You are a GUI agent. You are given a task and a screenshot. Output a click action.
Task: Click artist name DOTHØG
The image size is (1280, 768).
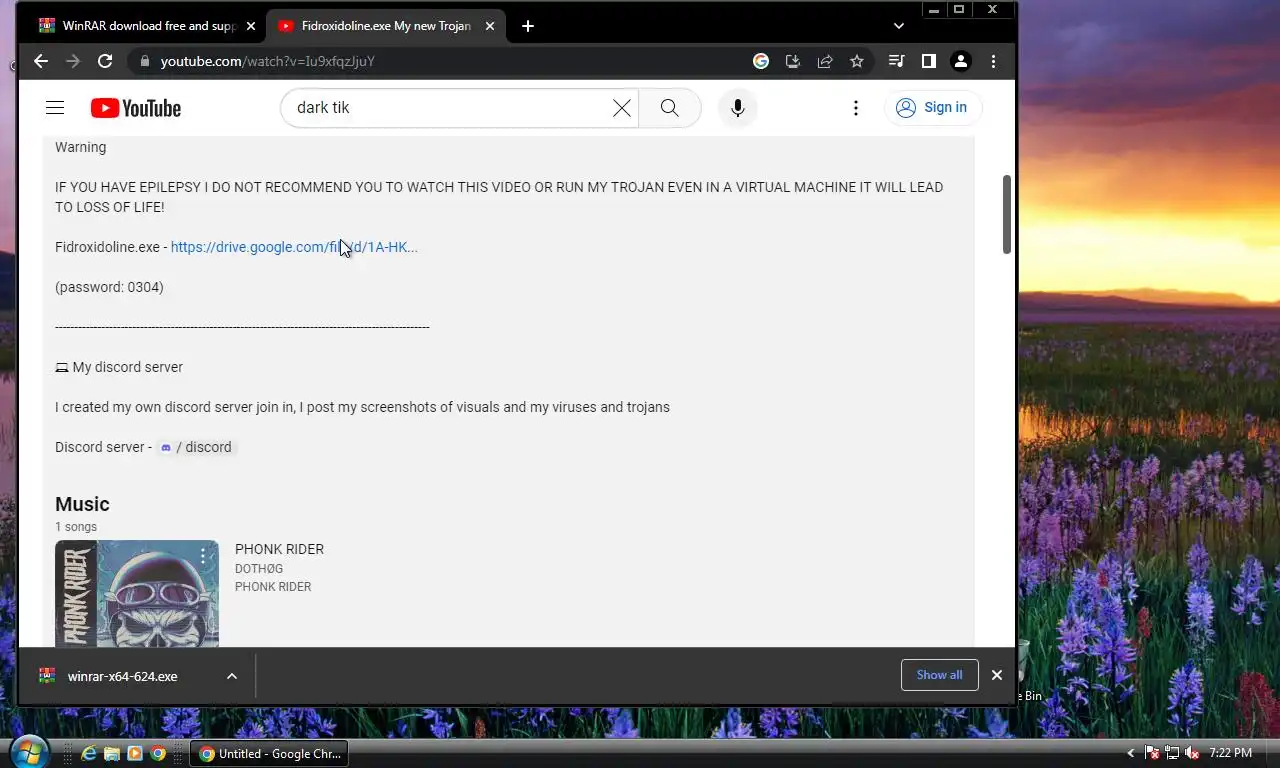(259, 569)
